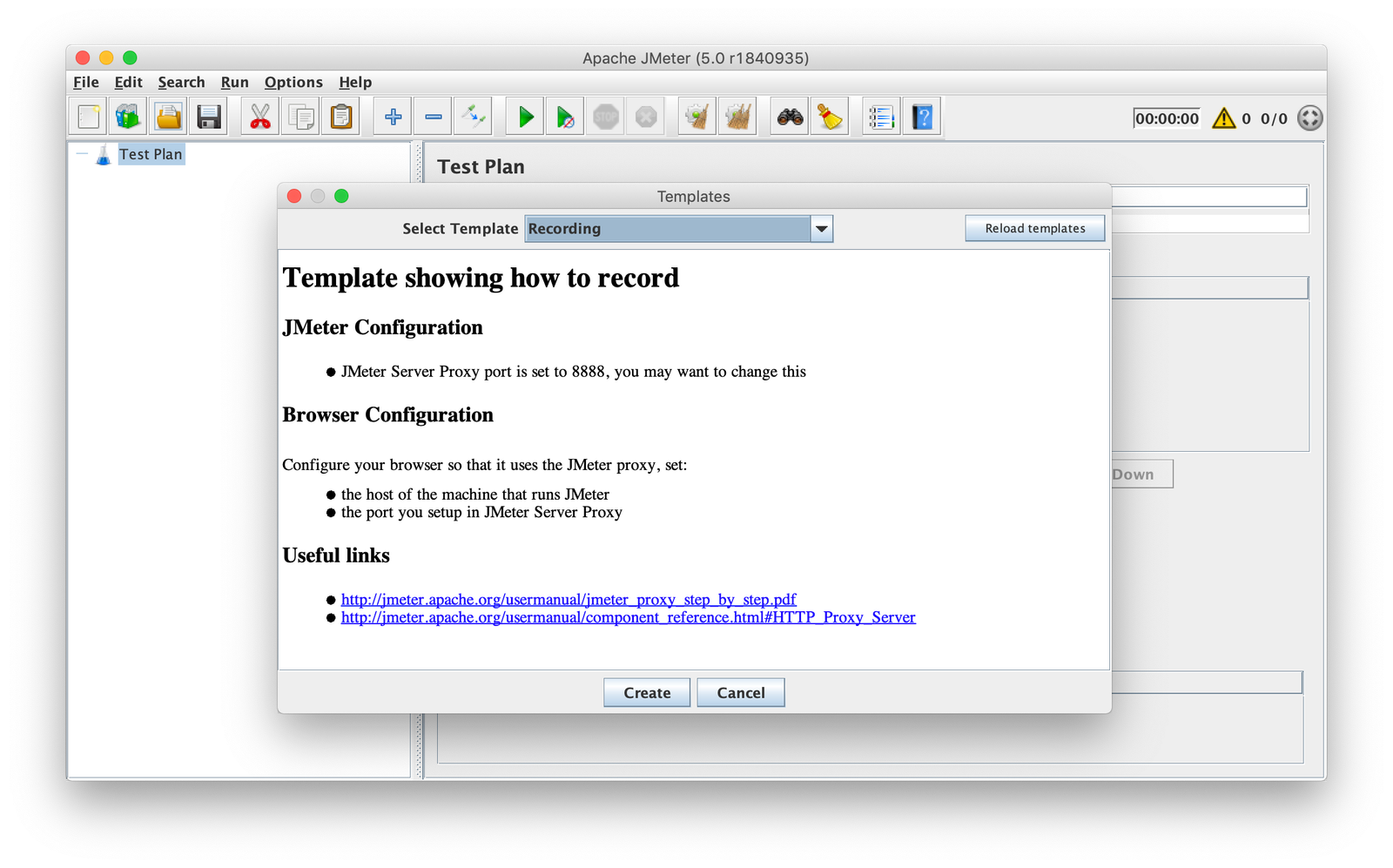The image size is (1393, 868).
Task: Click the 'Test Plan' panel title
Action: pos(481,167)
